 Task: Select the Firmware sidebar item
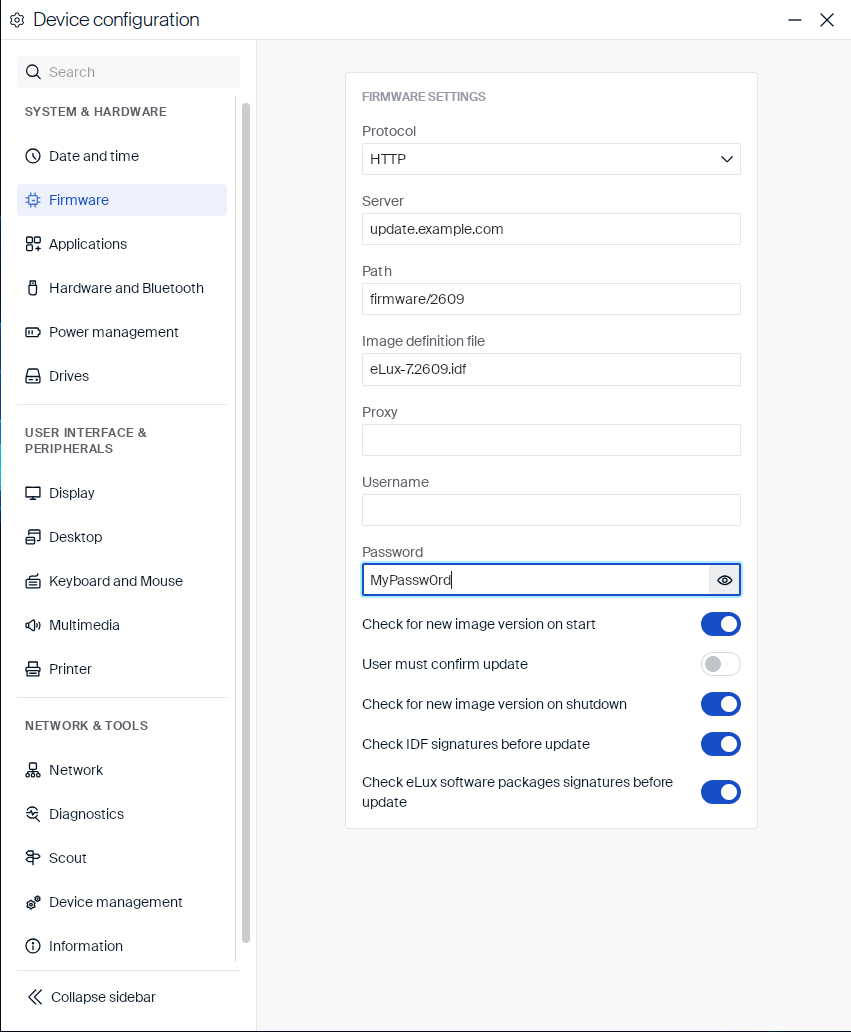pos(122,200)
